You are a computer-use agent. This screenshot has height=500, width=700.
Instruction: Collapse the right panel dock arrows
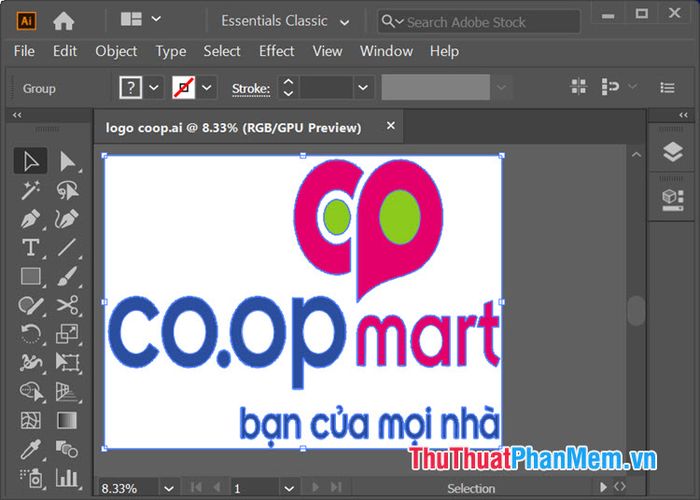683,115
